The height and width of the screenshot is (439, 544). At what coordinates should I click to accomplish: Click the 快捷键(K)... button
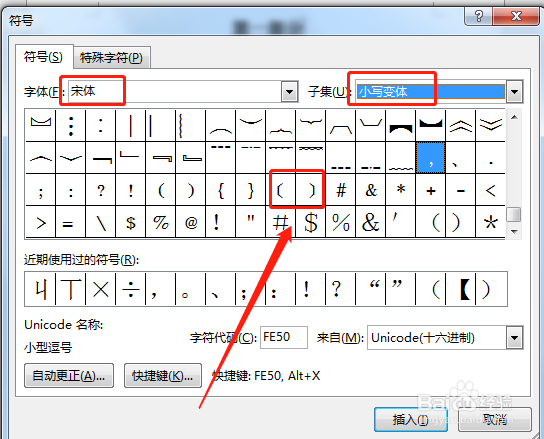coord(163,375)
